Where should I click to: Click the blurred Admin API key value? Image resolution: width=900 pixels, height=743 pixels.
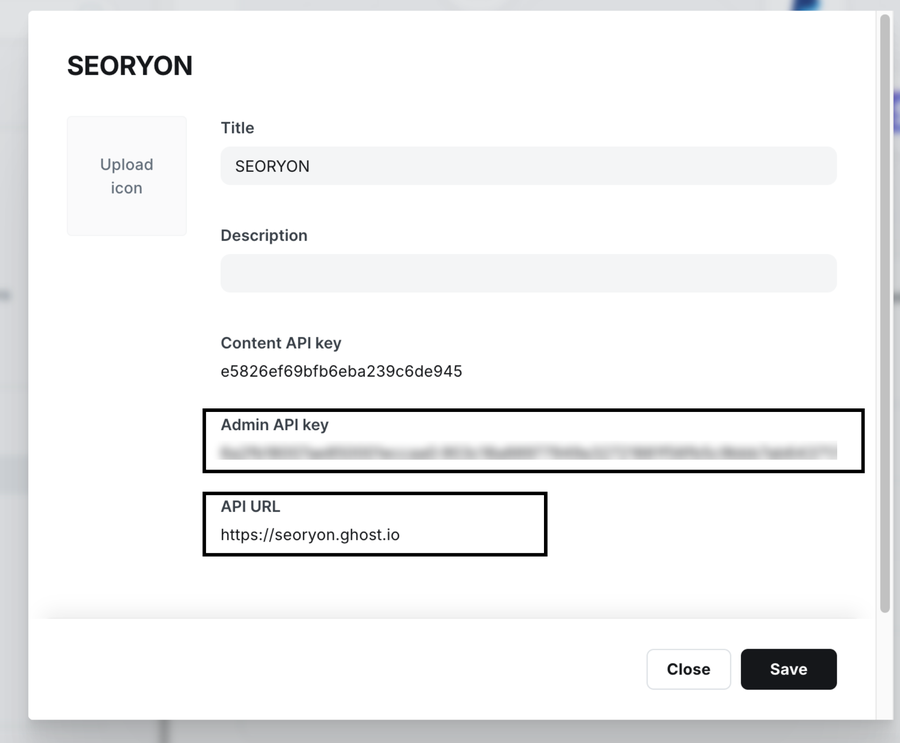pos(529,452)
